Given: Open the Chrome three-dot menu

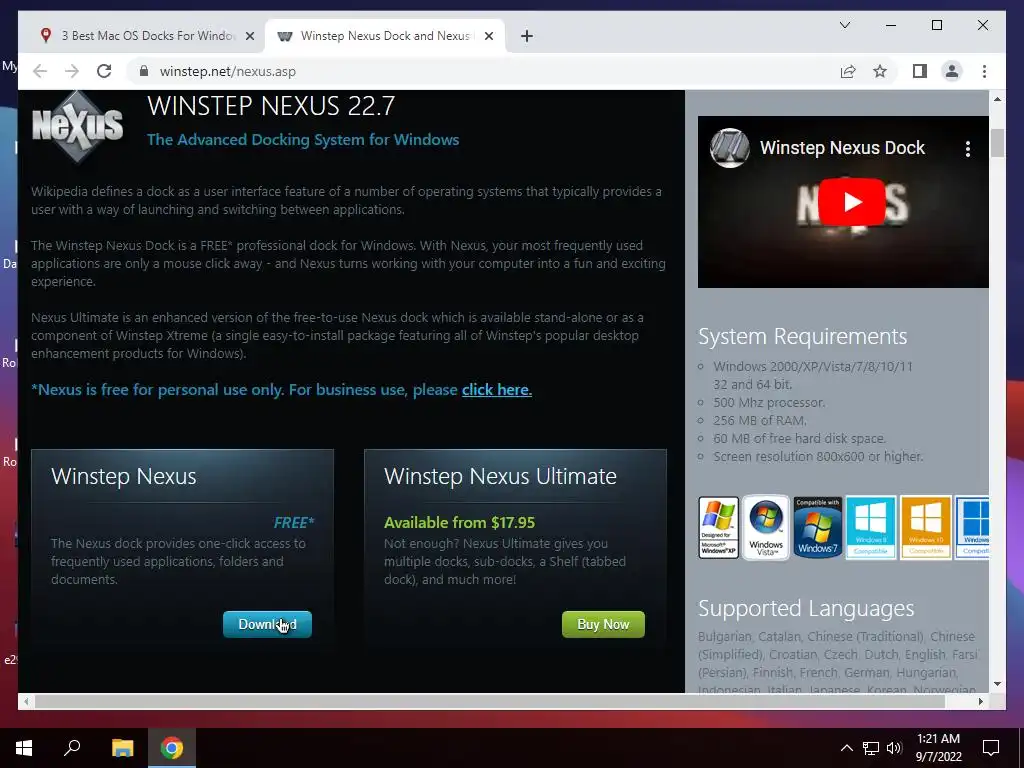Looking at the screenshot, I should click(x=984, y=71).
